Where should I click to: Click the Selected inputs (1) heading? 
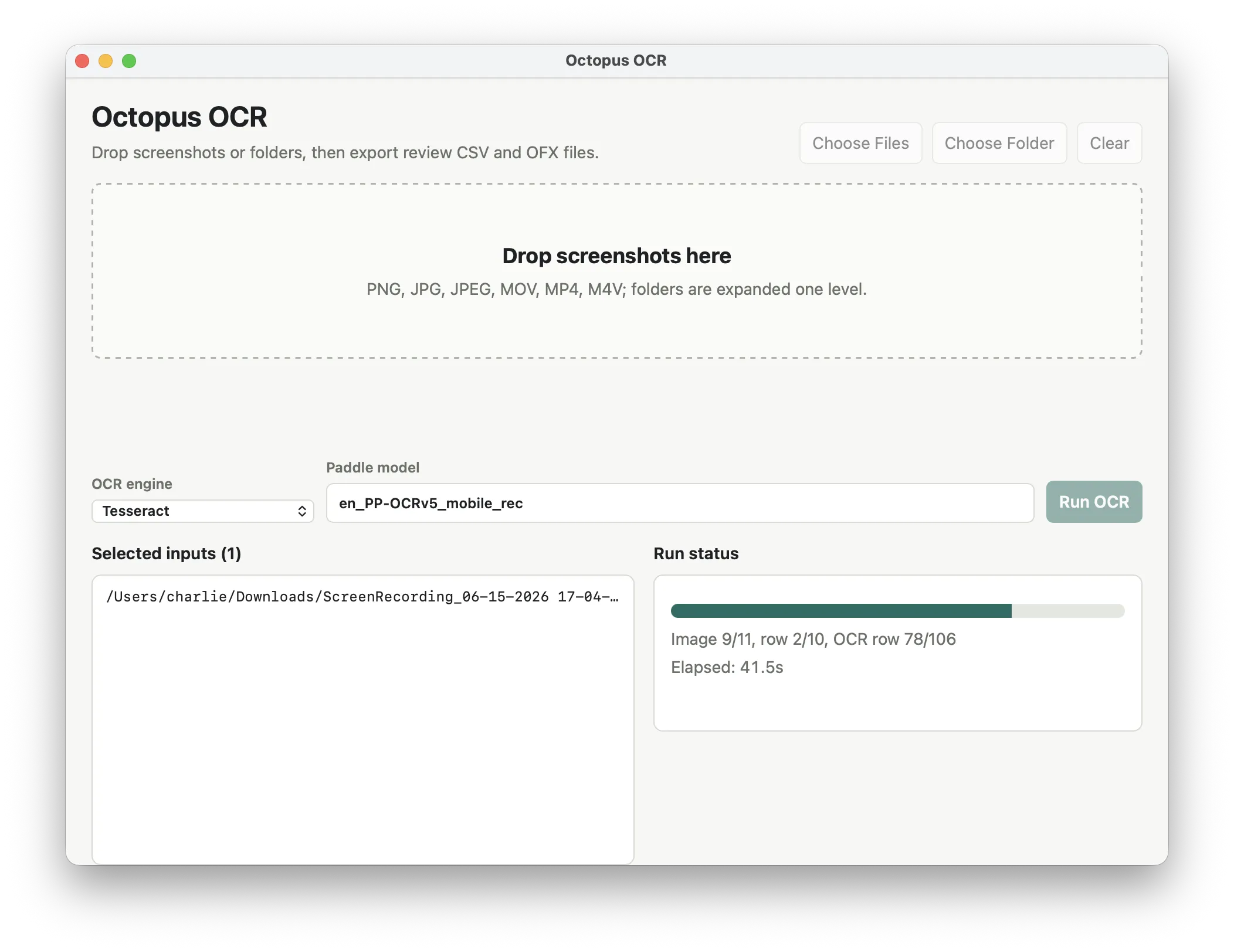pos(167,553)
